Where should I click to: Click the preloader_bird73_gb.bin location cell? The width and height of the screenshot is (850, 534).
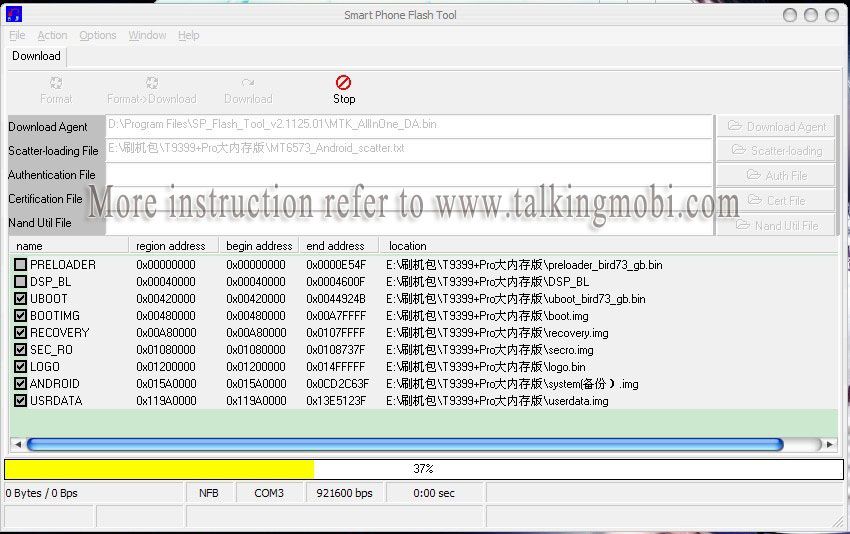(x=524, y=265)
